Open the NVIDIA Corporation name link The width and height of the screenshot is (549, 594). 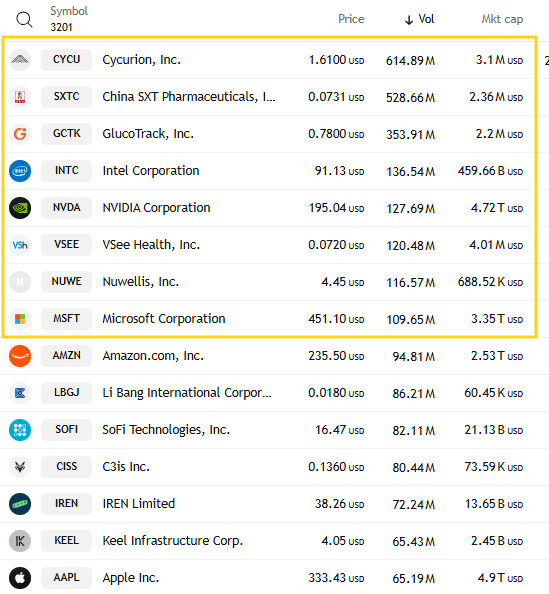[x=156, y=208]
